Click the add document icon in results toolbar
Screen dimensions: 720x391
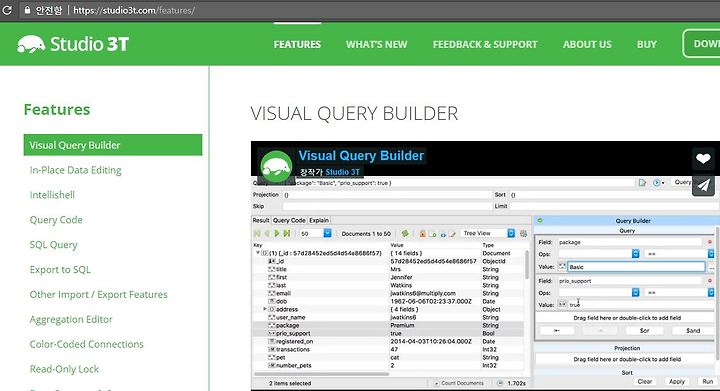click(433, 234)
